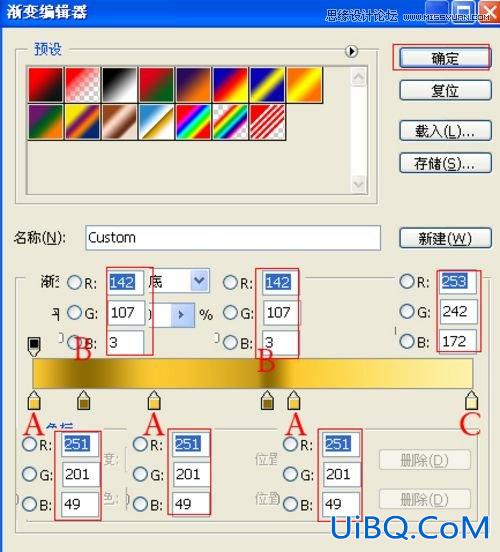Pick the black-to-white gradient preset
500x552 pixels.
119,84
